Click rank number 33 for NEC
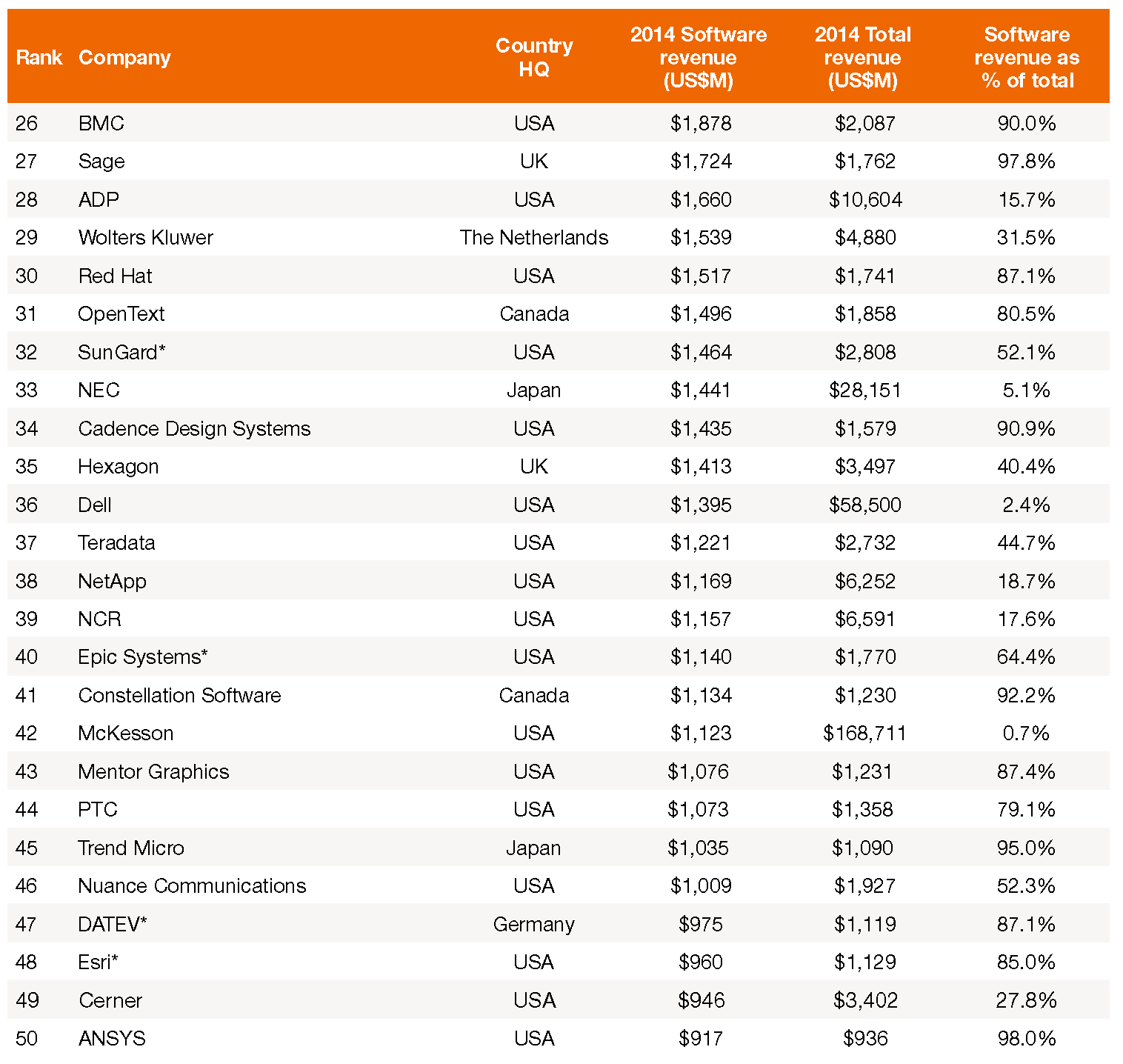This screenshot has height=1064, width=1123. pyautogui.click(x=27, y=390)
